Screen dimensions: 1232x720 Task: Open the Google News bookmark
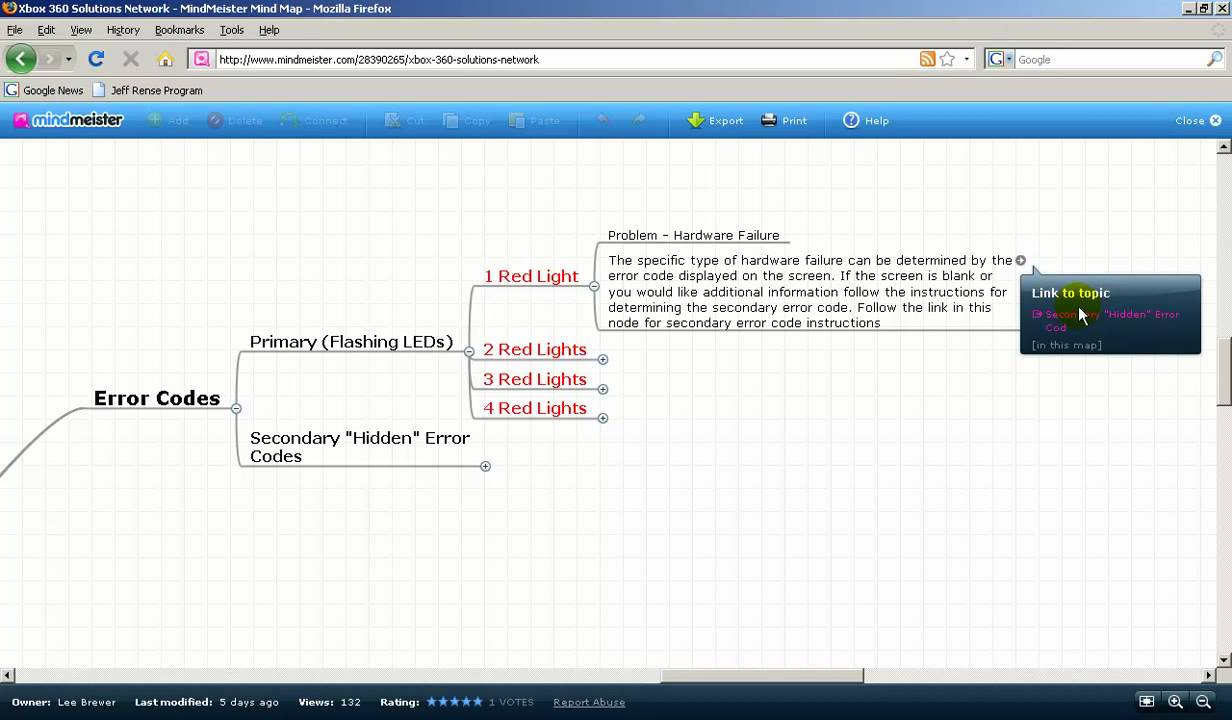[x=45, y=90]
